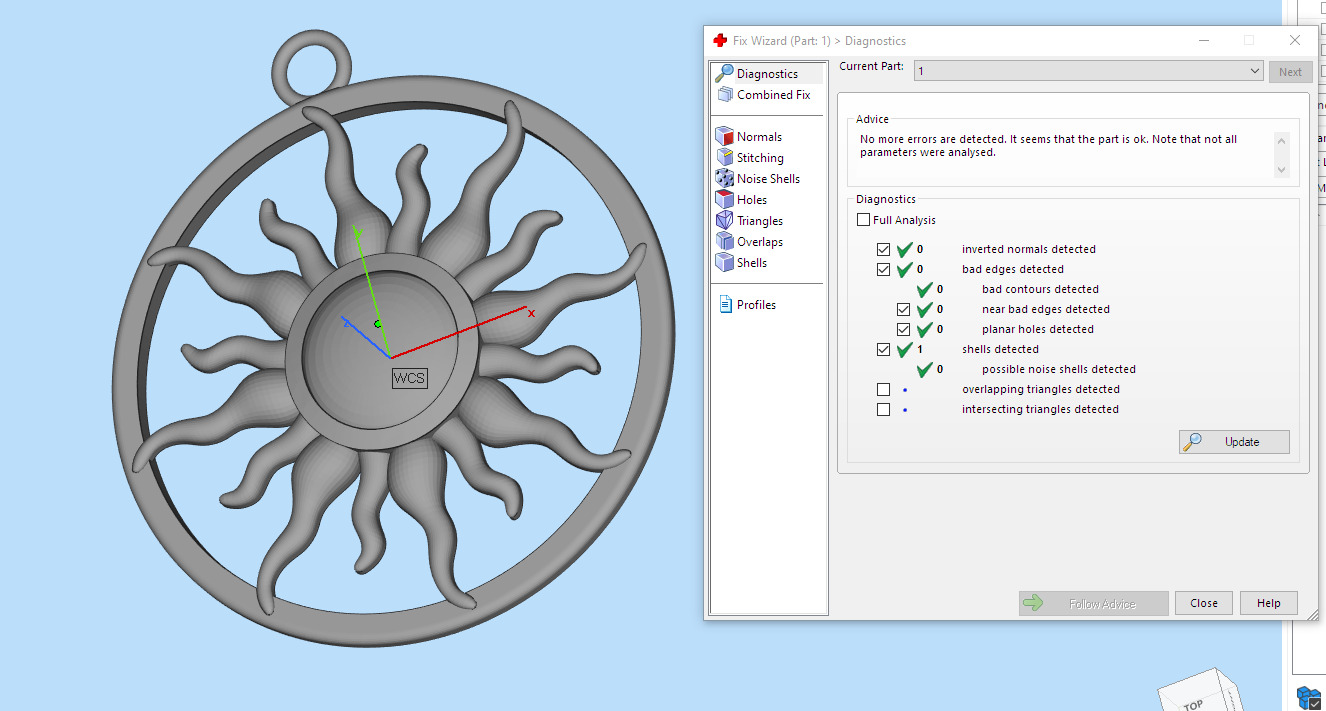The height and width of the screenshot is (711, 1326).
Task: Go to Normals page label
Action: pyautogui.click(x=759, y=136)
